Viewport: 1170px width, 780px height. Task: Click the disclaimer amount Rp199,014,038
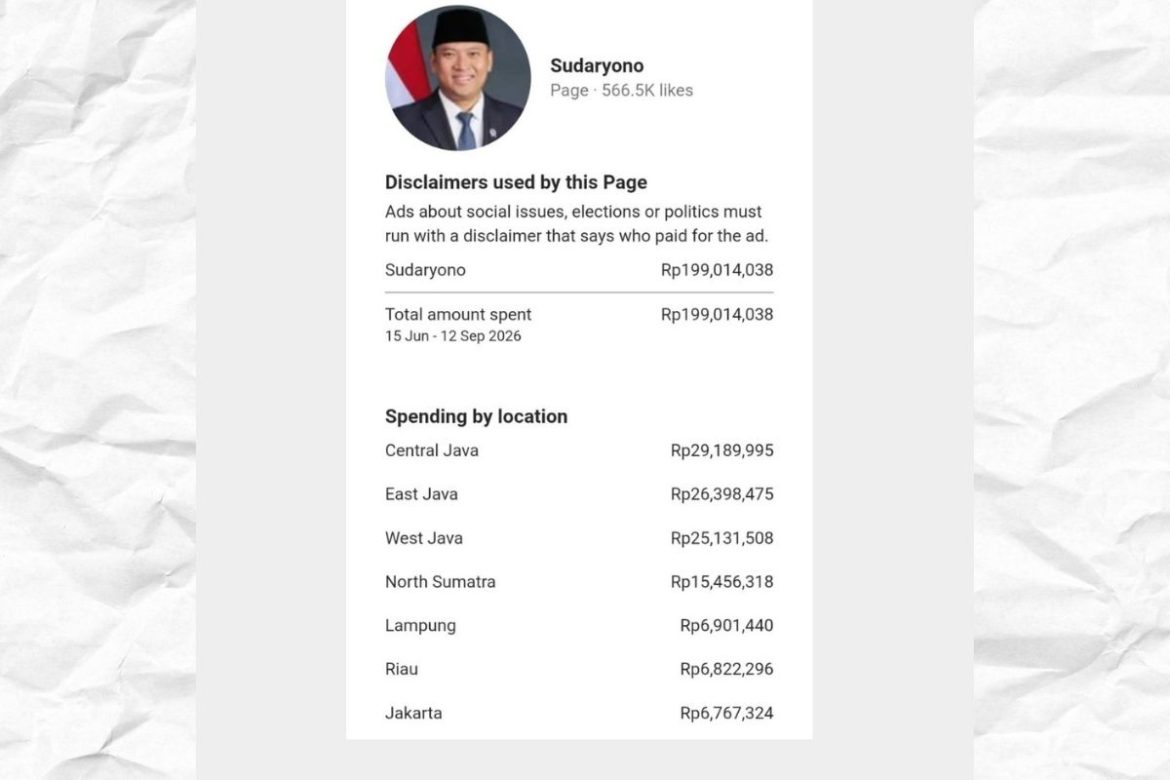click(717, 270)
